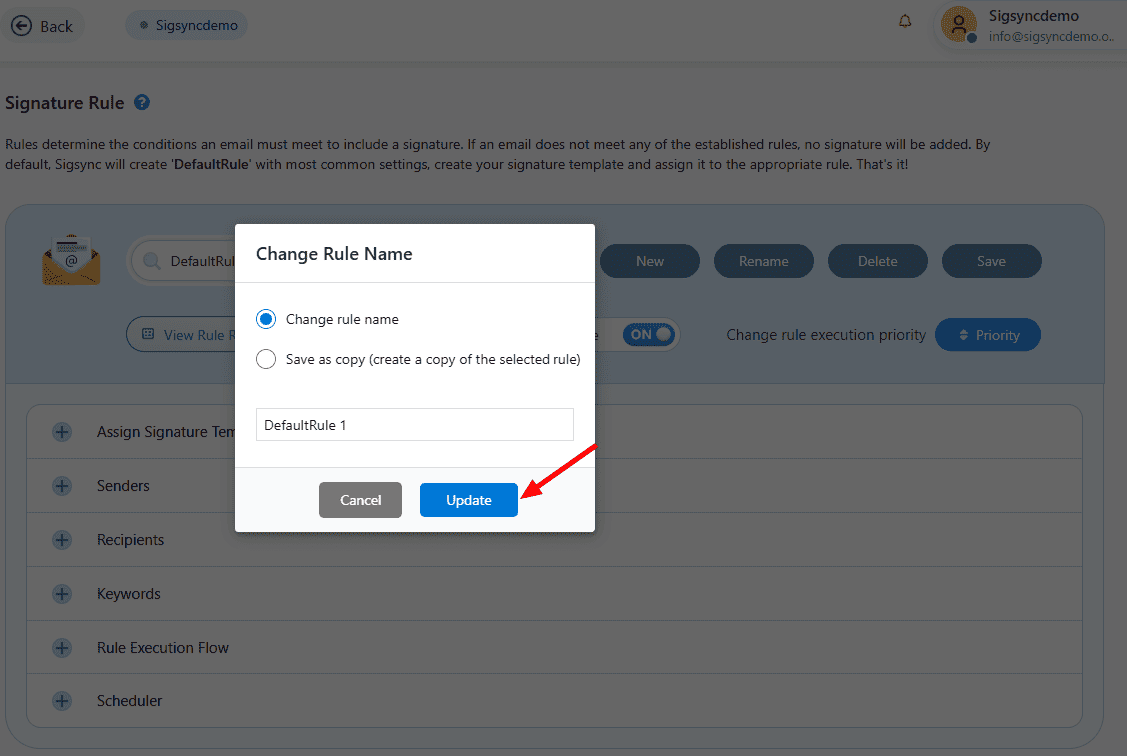1127x756 pixels.
Task: Open Priority to change rule execution order
Action: tap(988, 334)
